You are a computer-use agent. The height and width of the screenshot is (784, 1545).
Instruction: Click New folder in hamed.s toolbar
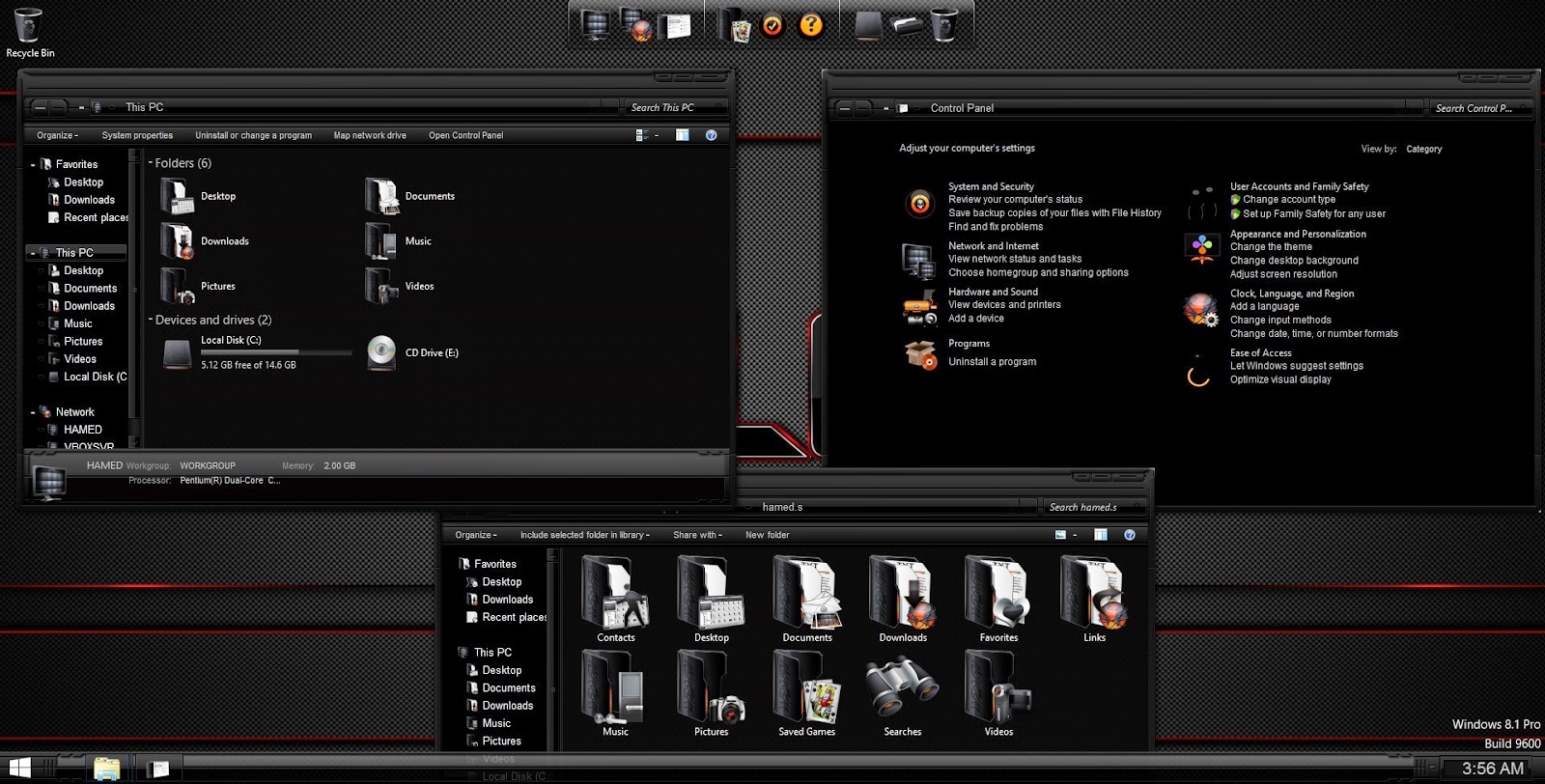coord(768,535)
